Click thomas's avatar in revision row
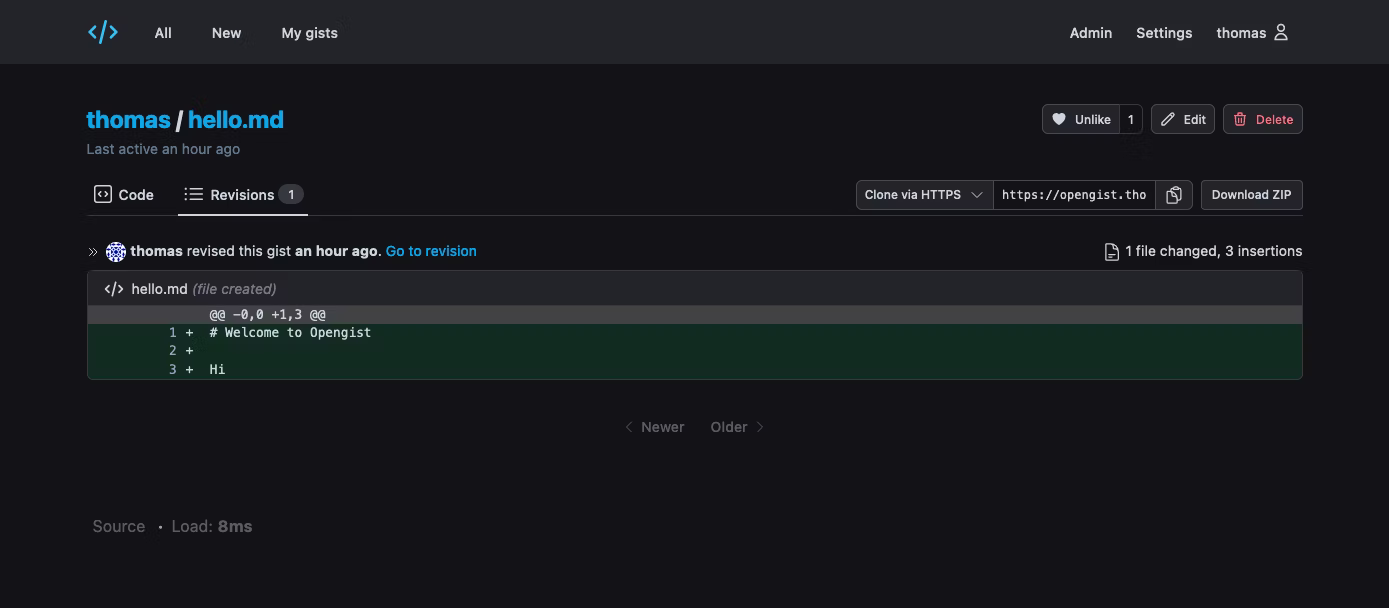Viewport: 1389px width, 608px height. pos(116,252)
